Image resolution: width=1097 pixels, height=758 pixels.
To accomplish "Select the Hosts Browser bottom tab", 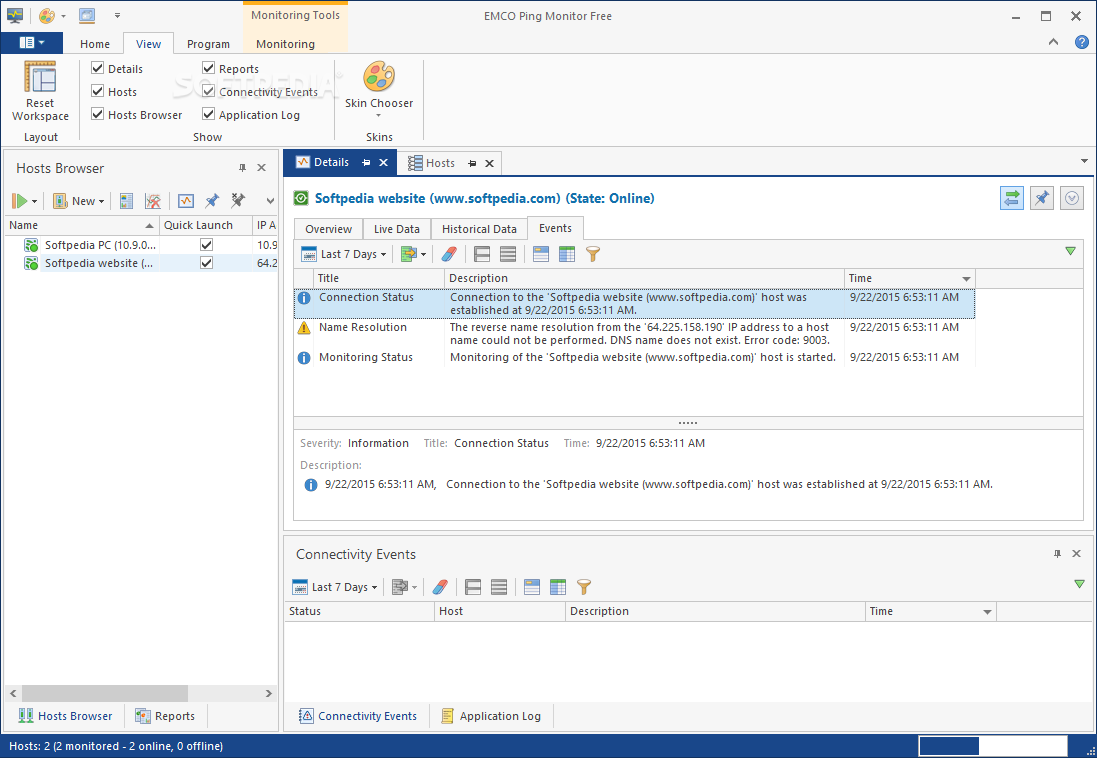I will point(65,716).
